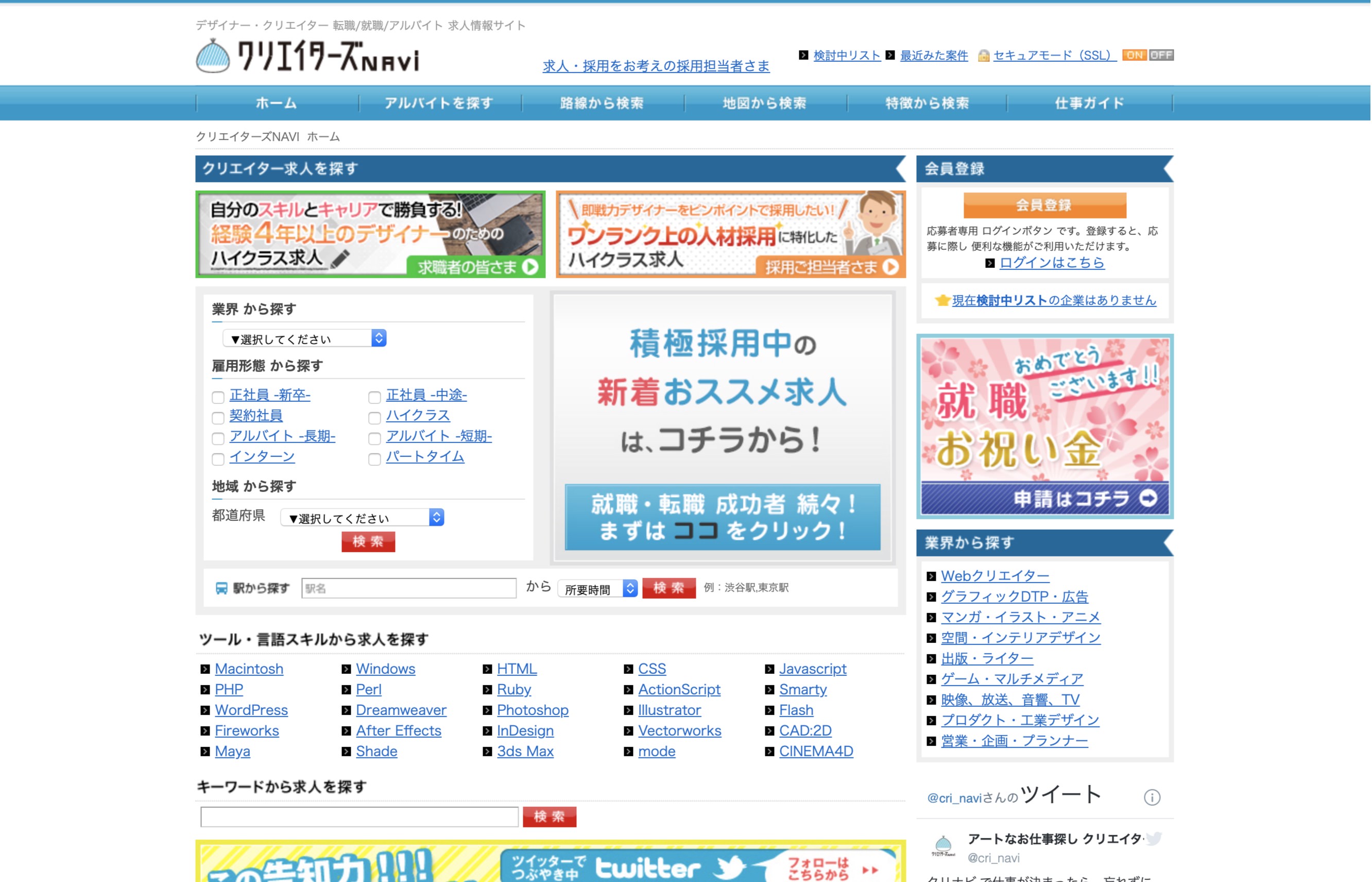Enable アルバイト -長期- checkbox
The image size is (1372, 882).
(x=218, y=438)
